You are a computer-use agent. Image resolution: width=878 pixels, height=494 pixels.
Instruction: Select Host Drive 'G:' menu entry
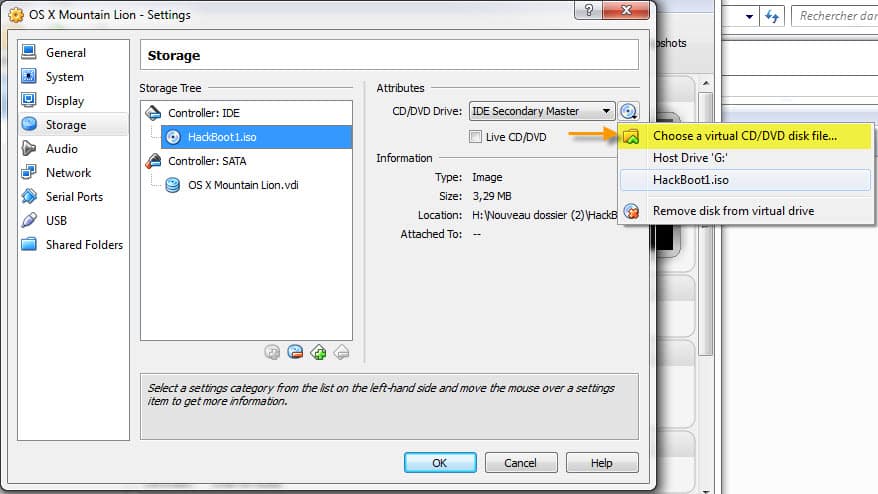(745, 158)
